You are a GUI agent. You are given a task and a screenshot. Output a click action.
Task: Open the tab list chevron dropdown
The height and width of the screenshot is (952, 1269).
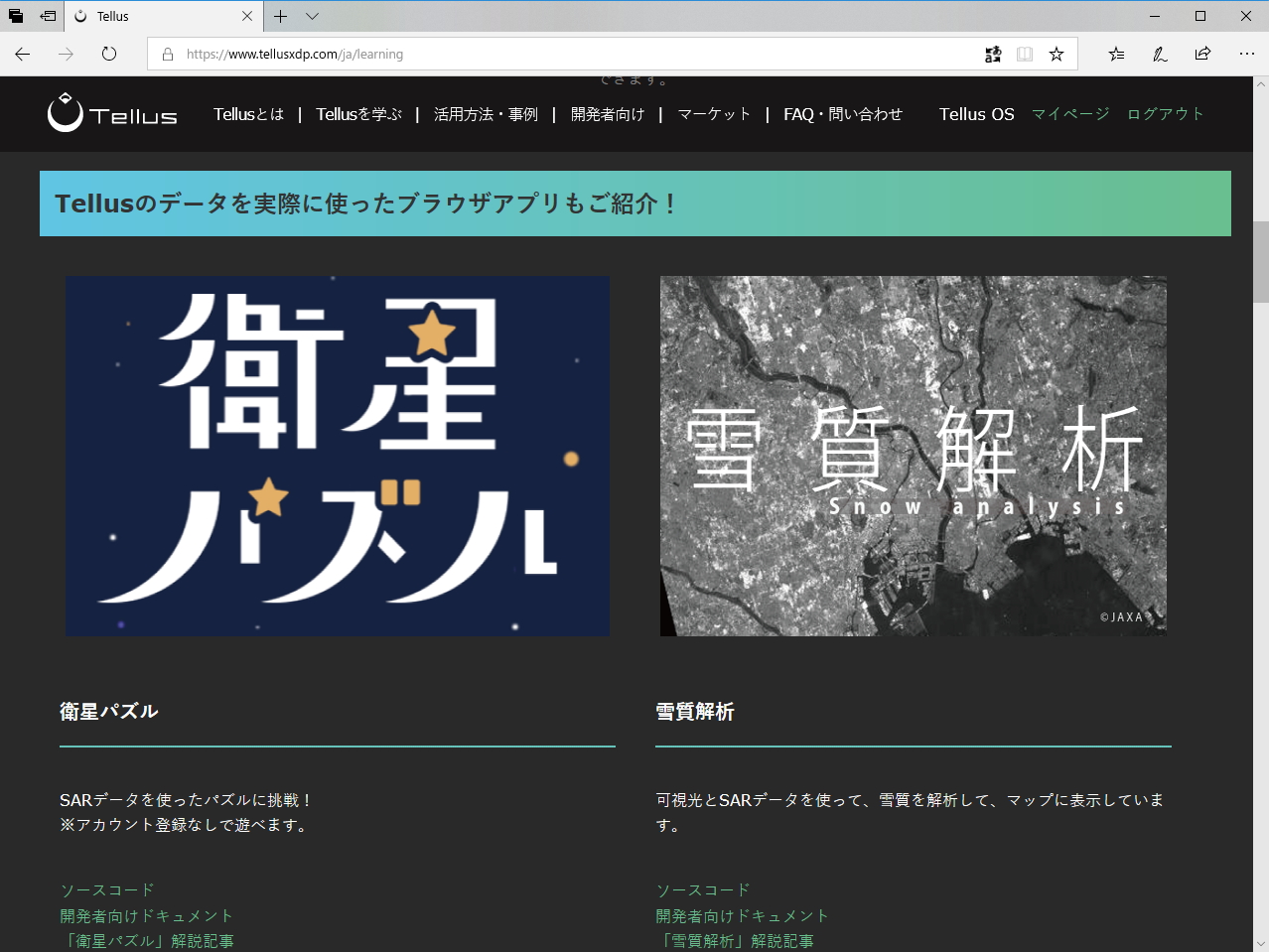coord(312,16)
